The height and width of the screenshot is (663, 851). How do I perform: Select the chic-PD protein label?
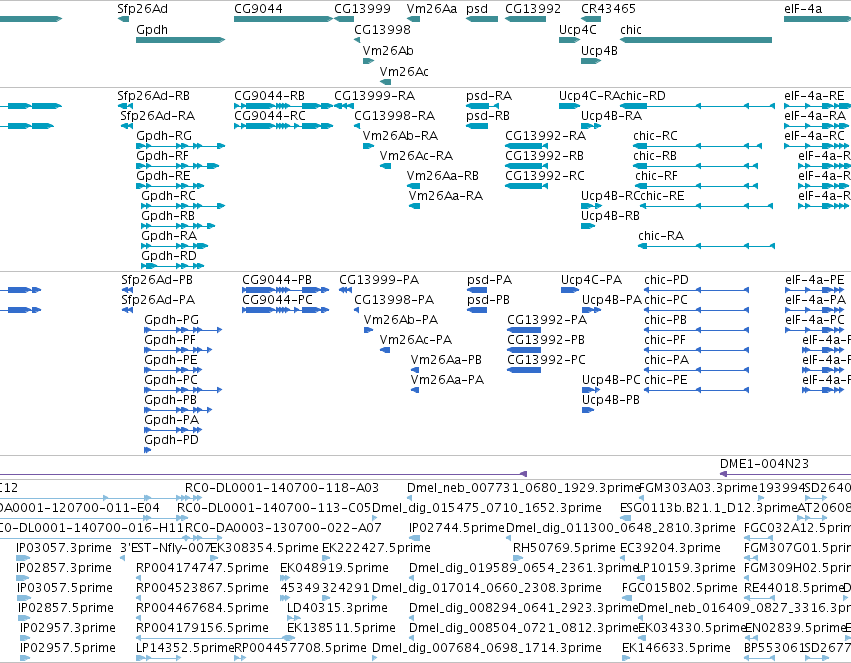(x=666, y=280)
